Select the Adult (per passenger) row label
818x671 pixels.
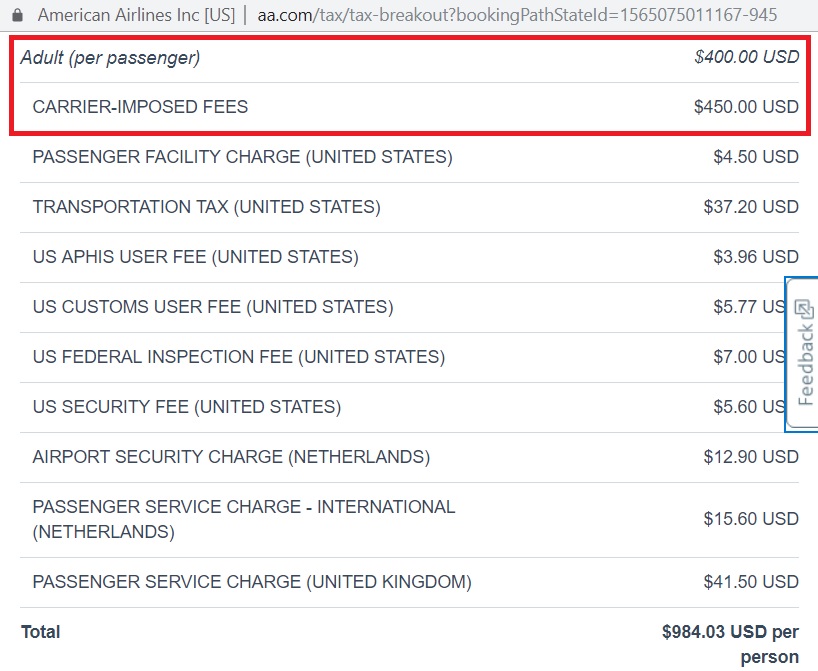click(110, 58)
